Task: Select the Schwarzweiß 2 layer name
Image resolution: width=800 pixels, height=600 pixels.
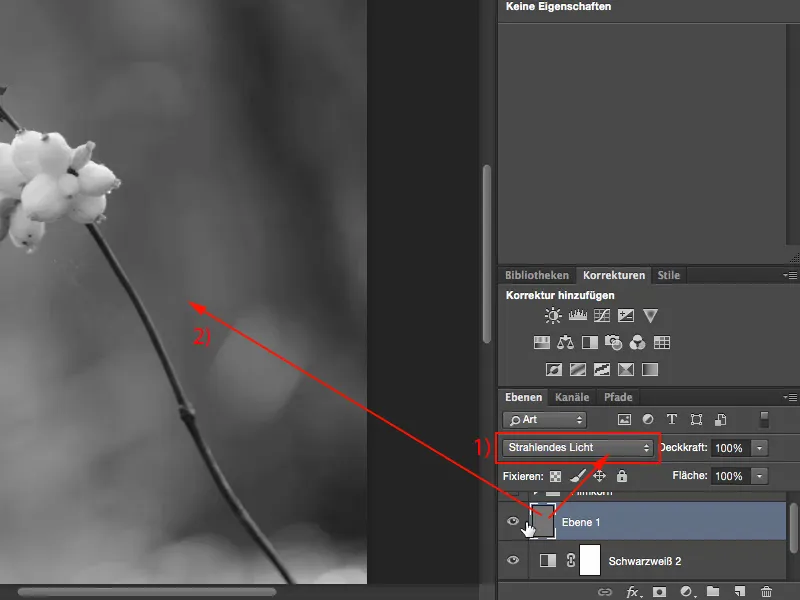Action: 644,561
